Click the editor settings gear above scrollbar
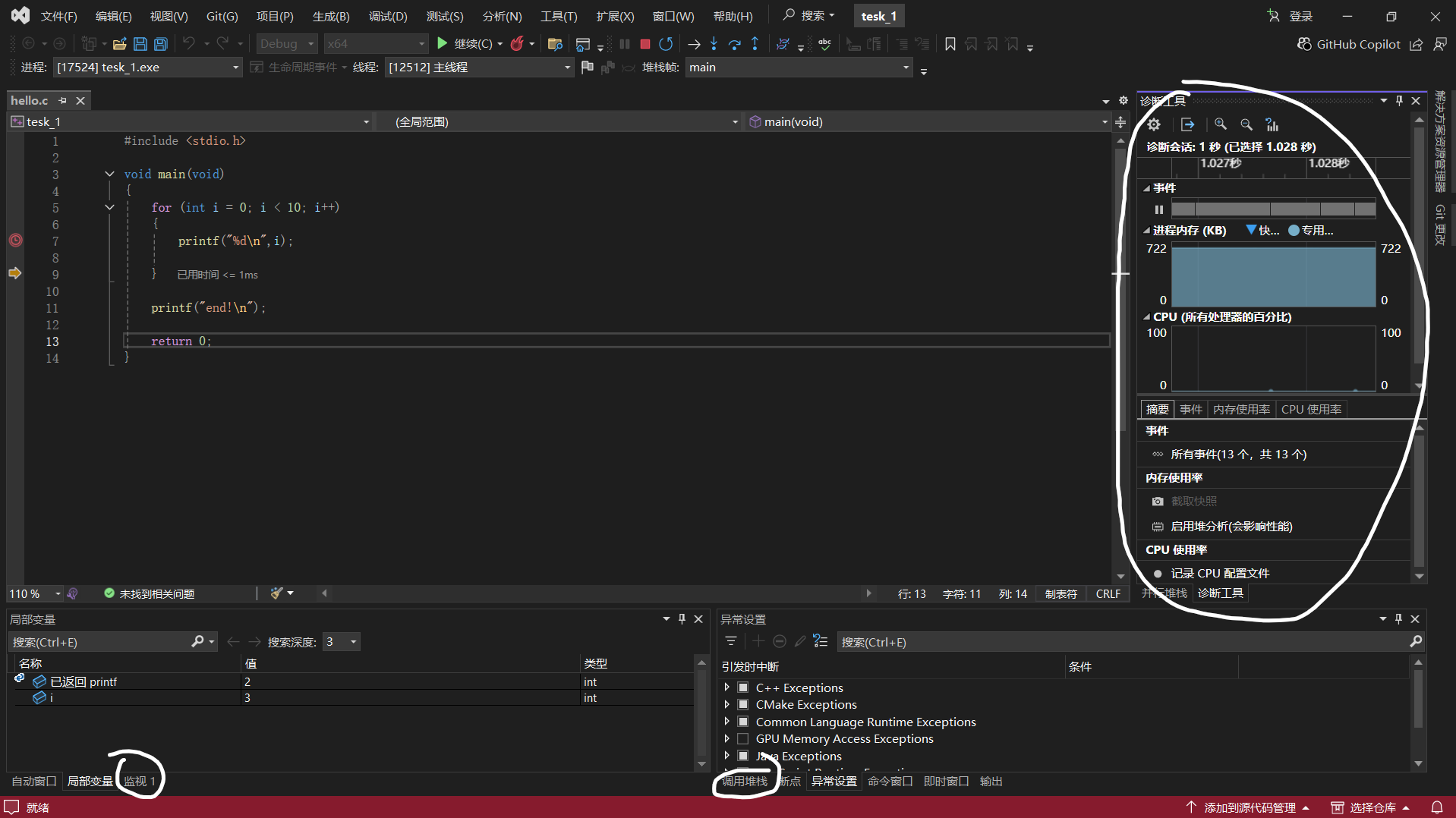Viewport: 1456px width, 818px height. point(1124,100)
